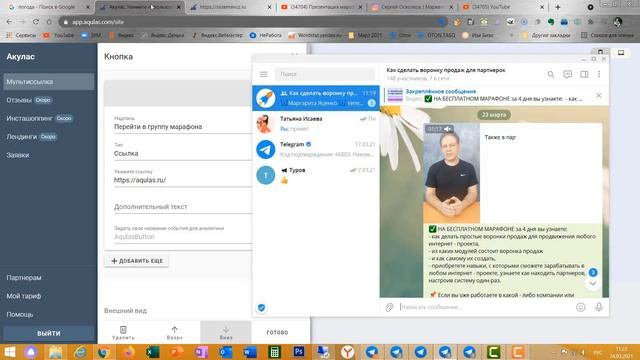Switch to the Презентация марк... YouTube tab
640x360 pixels.
tap(322, 7)
